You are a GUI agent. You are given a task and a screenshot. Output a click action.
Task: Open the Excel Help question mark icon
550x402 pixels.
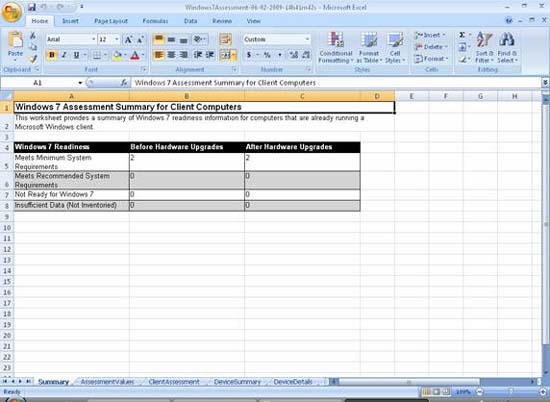pyautogui.click(x=509, y=21)
